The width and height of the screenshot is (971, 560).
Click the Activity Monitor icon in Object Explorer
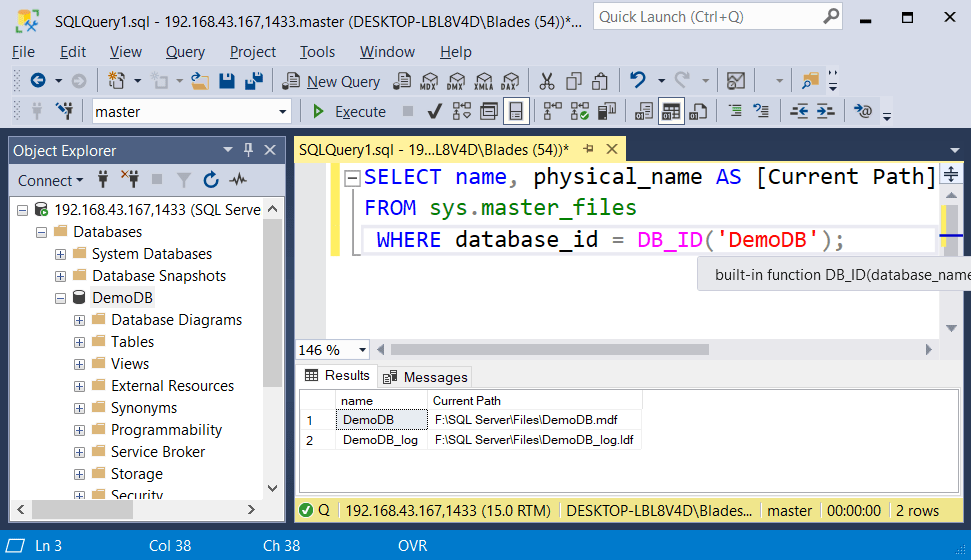(x=238, y=180)
